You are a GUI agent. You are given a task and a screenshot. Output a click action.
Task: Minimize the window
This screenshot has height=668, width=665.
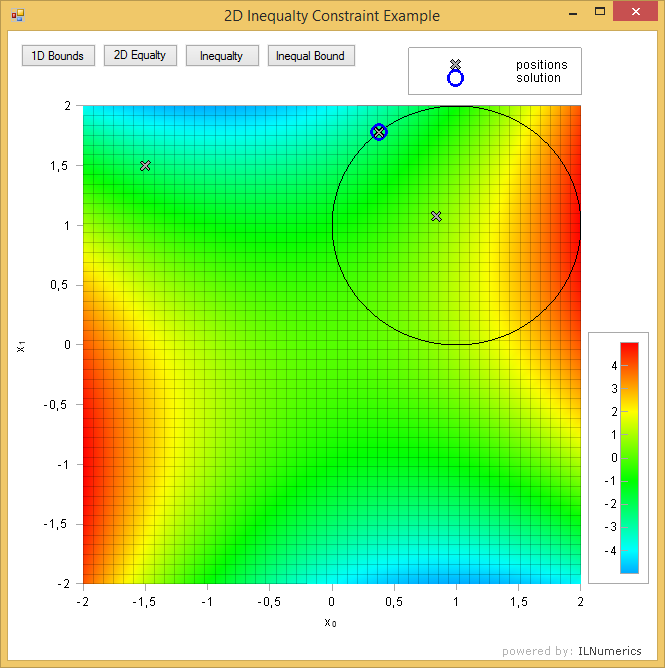tap(574, 14)
